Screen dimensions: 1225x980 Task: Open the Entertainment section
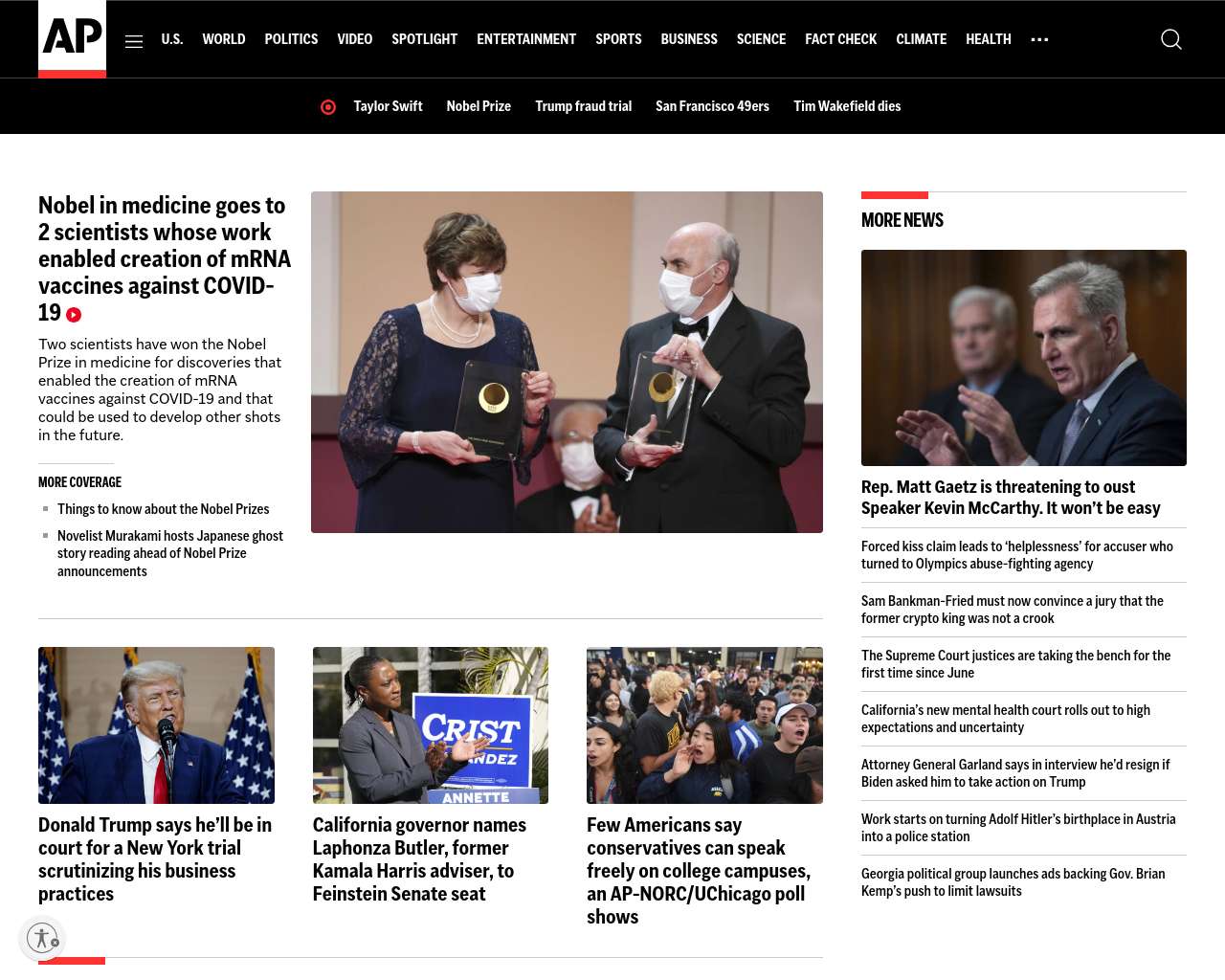click(x=526, y=39)
